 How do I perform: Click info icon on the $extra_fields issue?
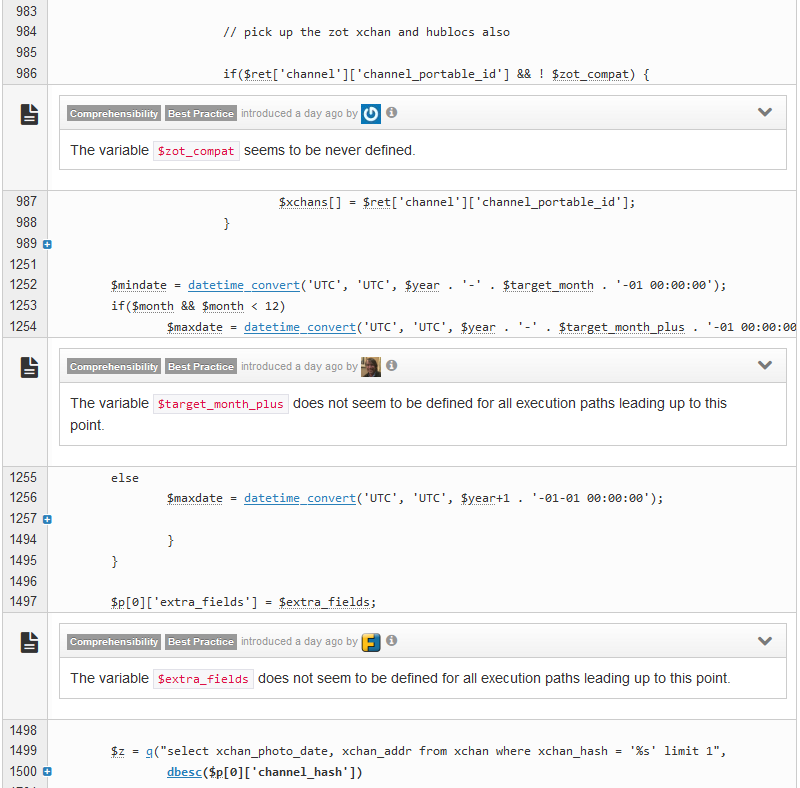pos(392,641)
